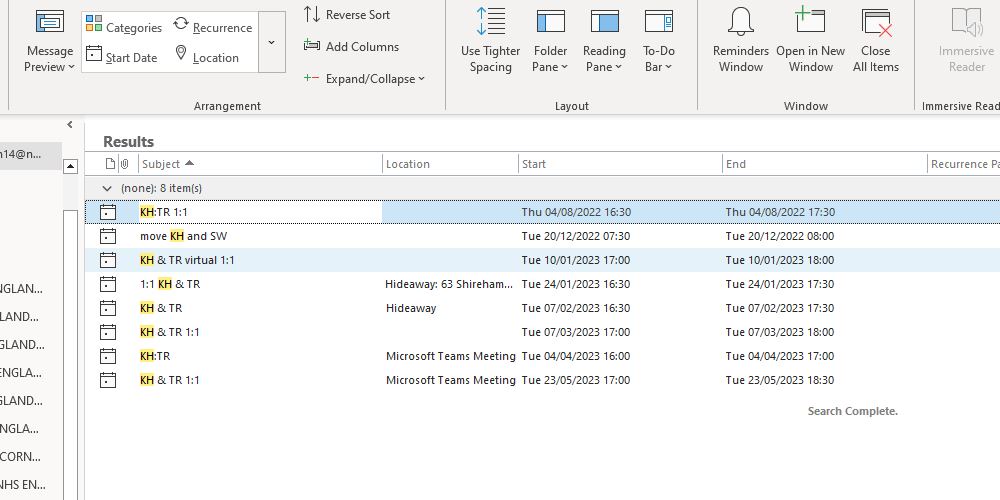Image resolution: width=1000 pixels, height=500 pixels.
Task: Open the Folder Pane dropdown
Action: click(550, 59)
